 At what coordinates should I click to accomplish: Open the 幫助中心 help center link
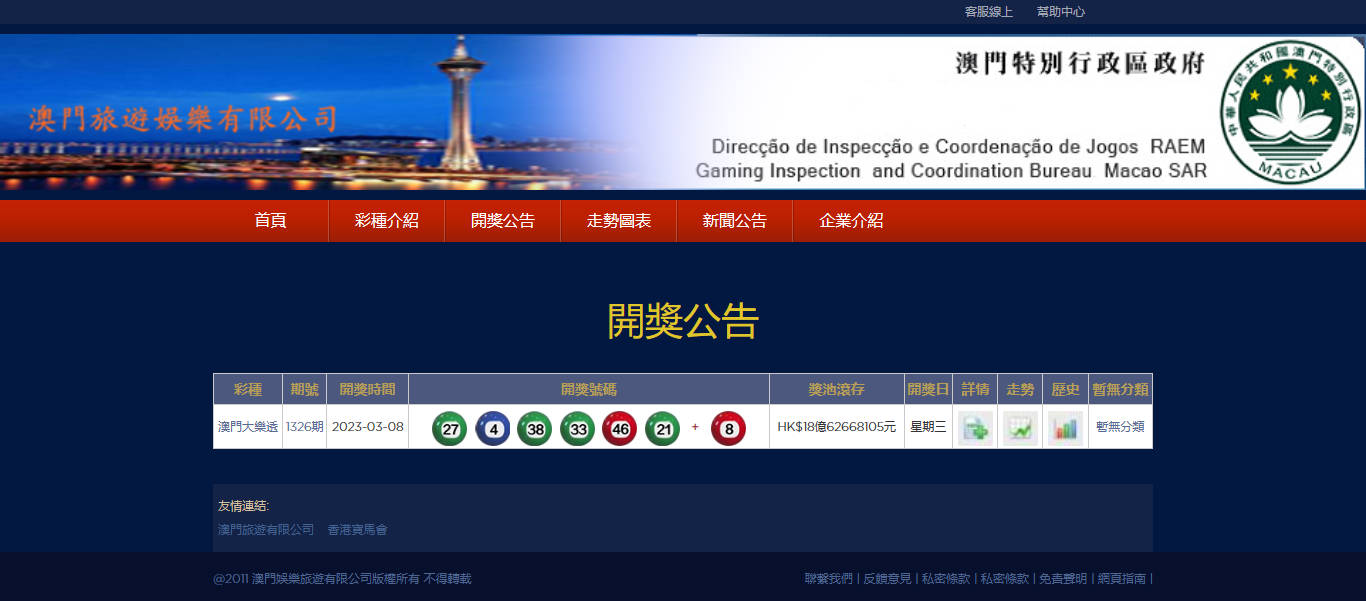point(1061,12)
